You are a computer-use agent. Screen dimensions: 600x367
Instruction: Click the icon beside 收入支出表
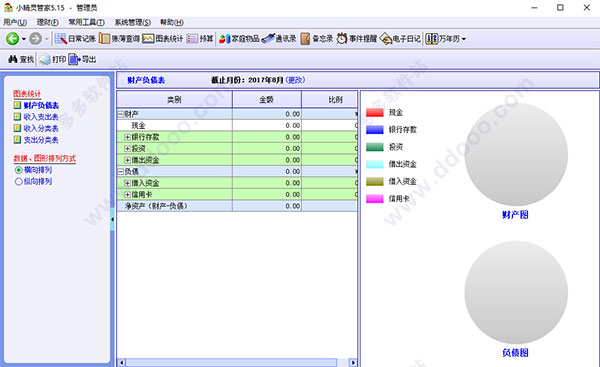pos(17,116)
